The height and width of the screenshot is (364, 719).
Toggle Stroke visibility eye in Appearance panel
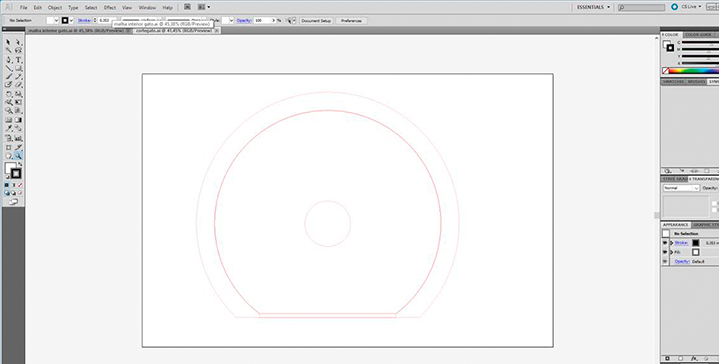click(x=665, y=243)
